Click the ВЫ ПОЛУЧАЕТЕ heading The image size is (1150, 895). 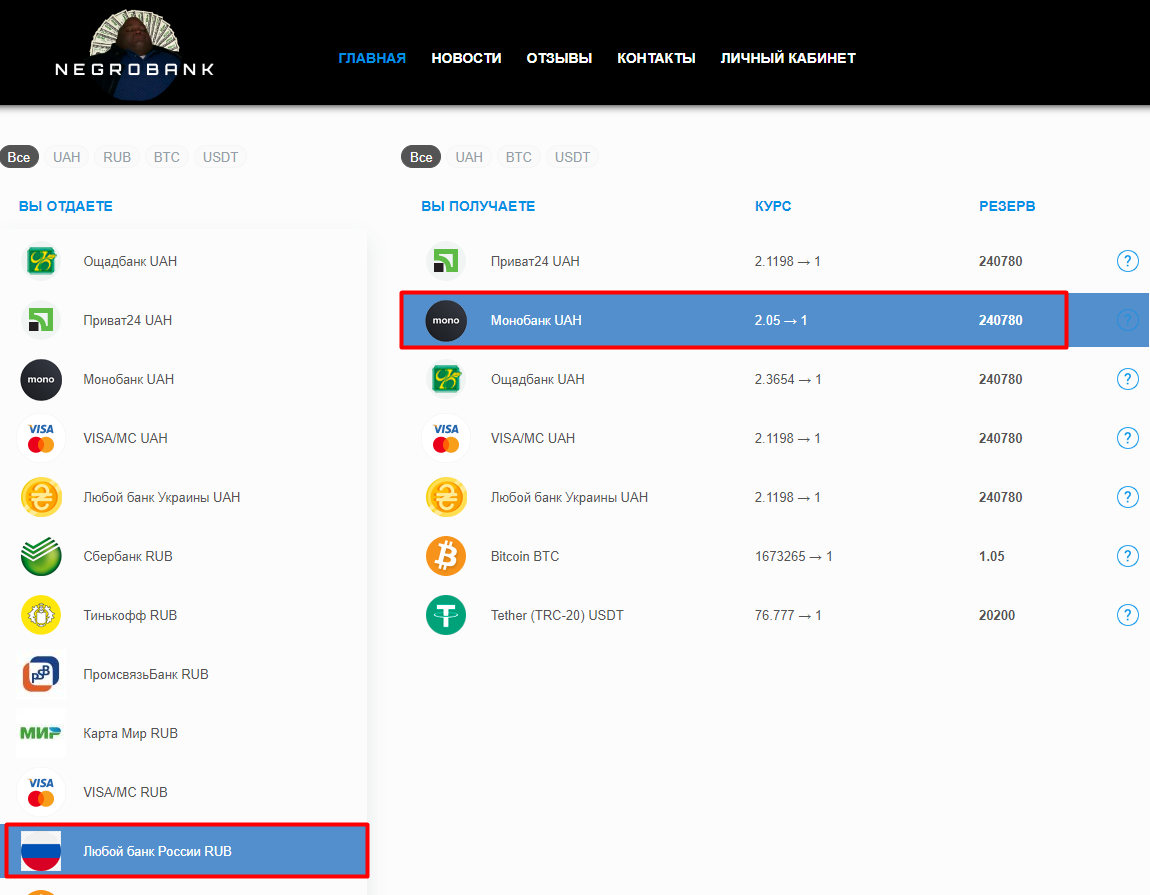coord(477,206)
